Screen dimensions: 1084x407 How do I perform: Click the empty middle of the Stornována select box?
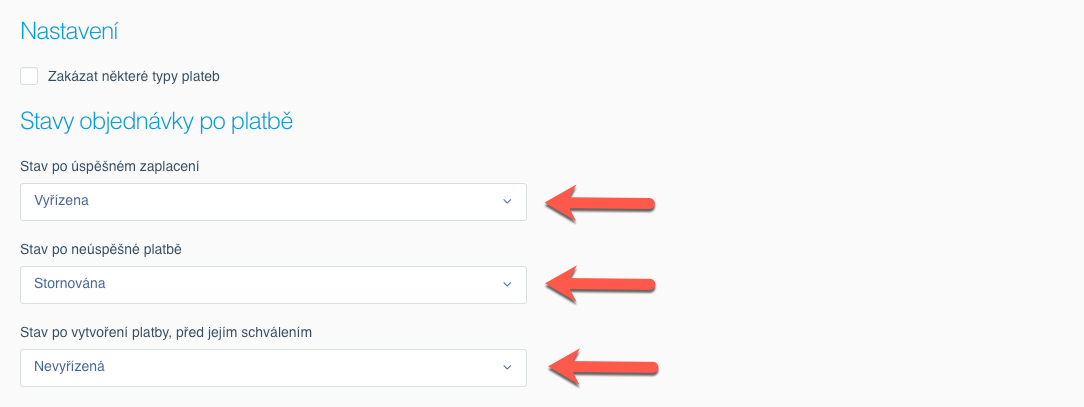pos(300,285)
